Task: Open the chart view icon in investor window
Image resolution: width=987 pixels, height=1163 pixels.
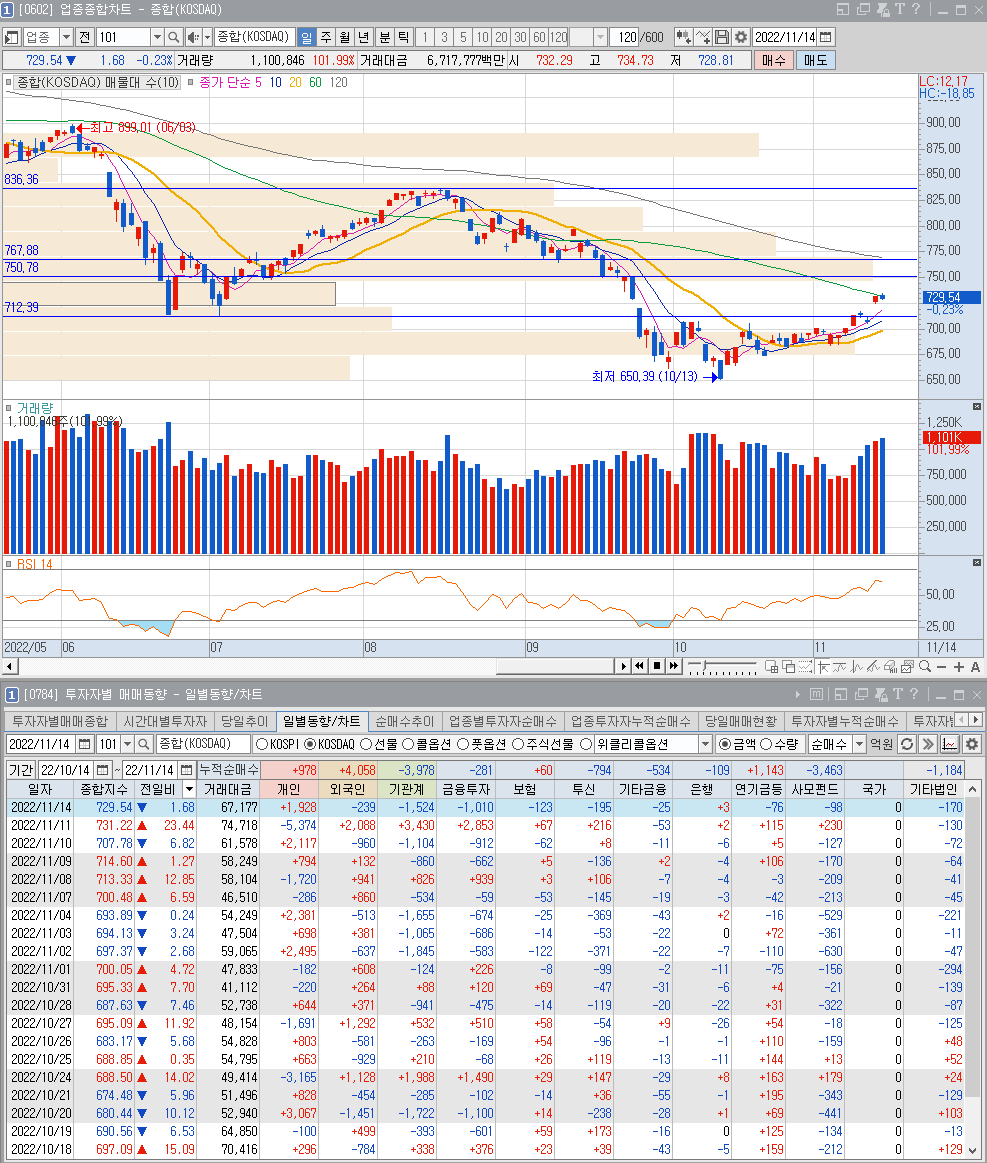Action: (x=950, y=744)
